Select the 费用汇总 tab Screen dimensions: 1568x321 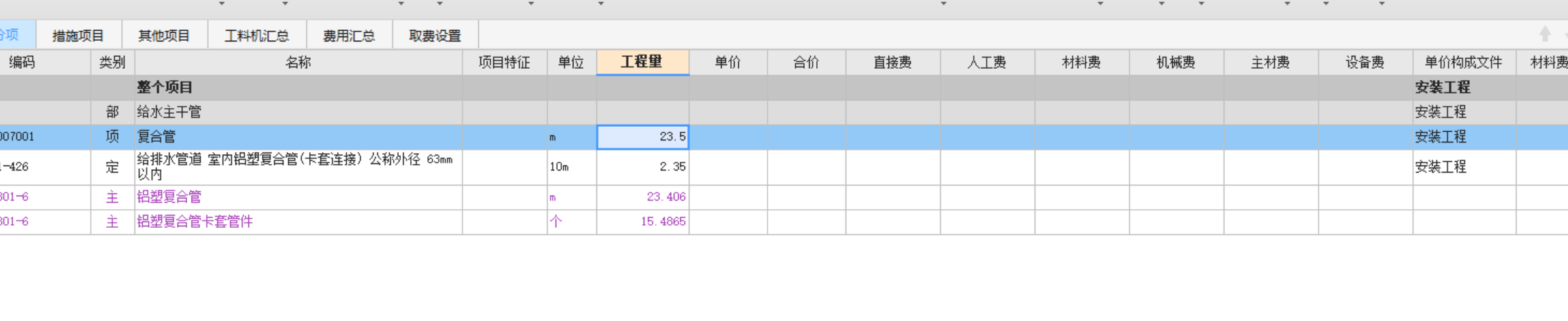tap(349, 36)
